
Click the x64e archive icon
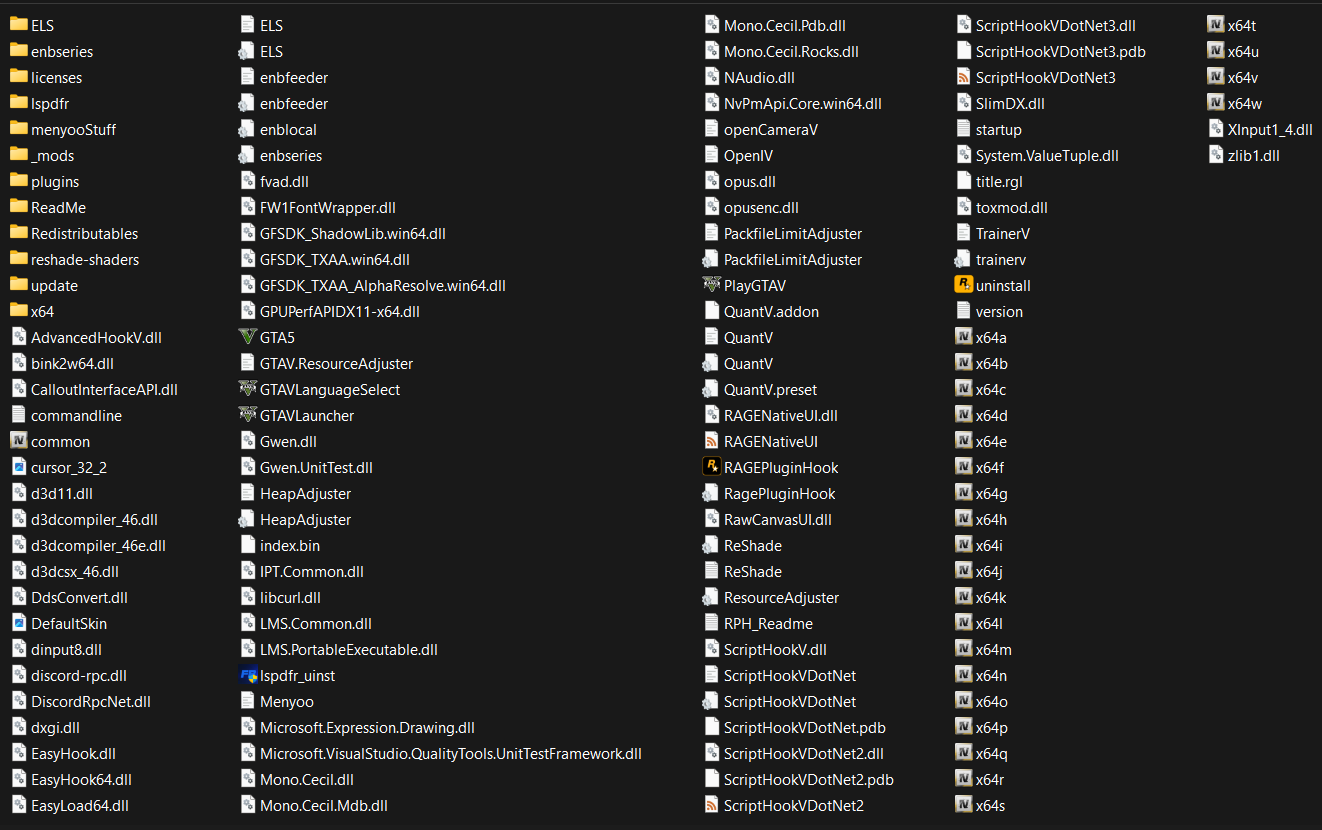(x=964, y=441)
